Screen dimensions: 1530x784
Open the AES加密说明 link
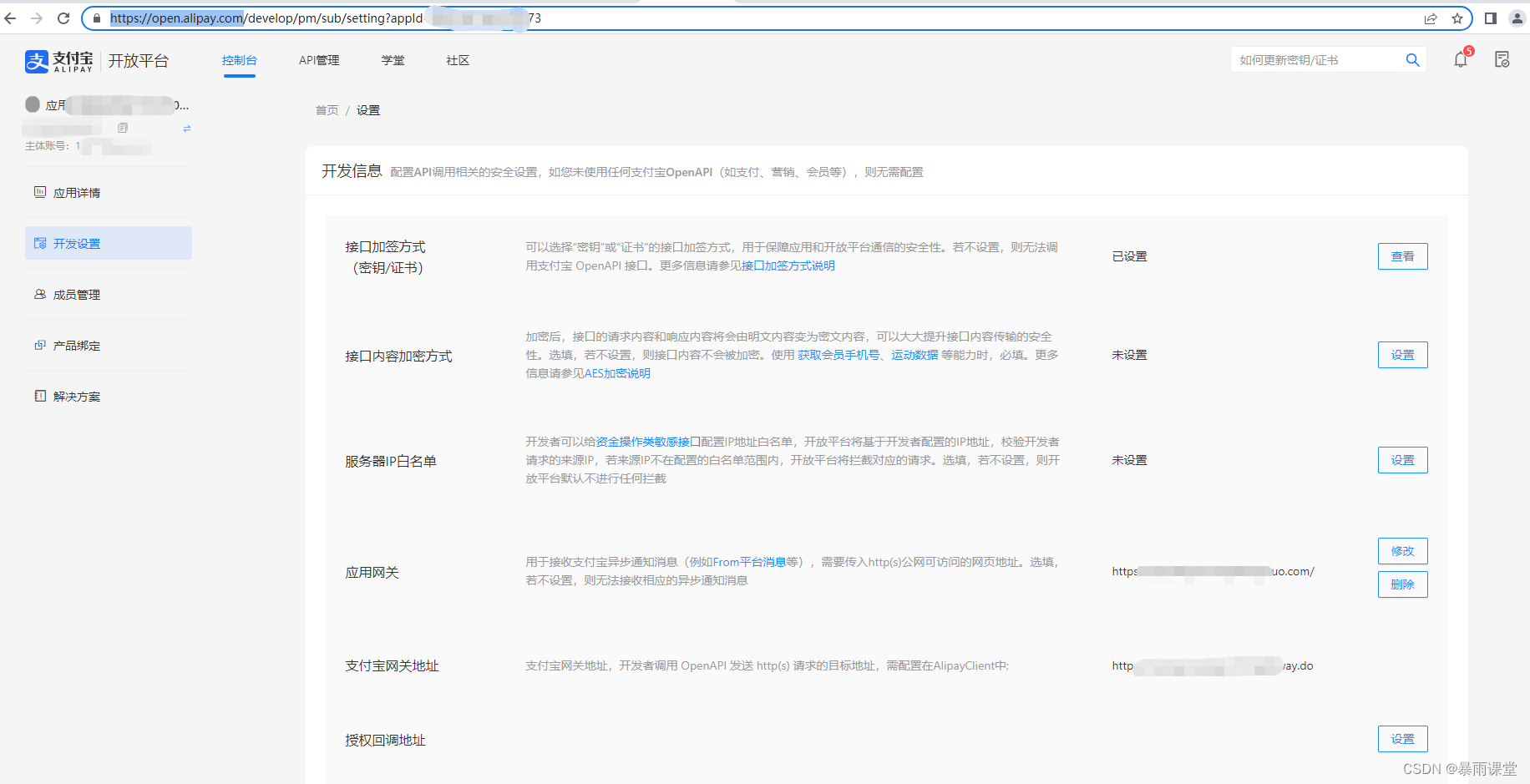(617, 373)
